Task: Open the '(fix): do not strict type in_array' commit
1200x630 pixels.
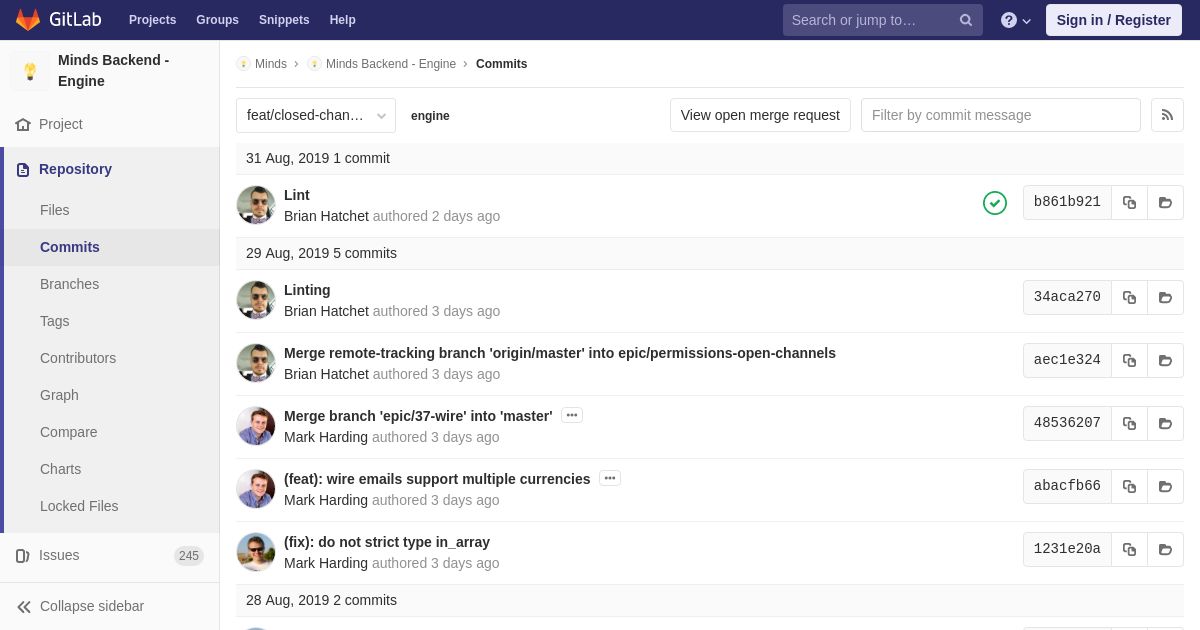Action: (x=387, y=542)
